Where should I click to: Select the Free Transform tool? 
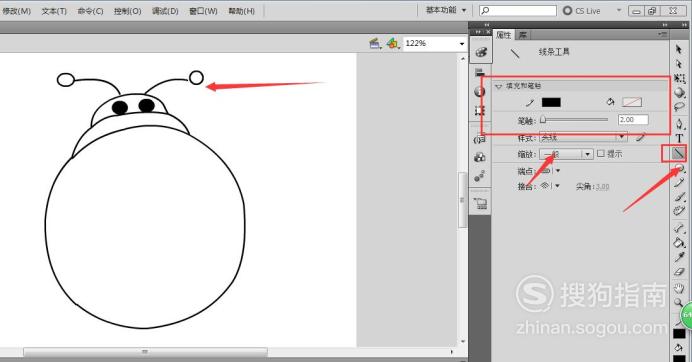679,79
